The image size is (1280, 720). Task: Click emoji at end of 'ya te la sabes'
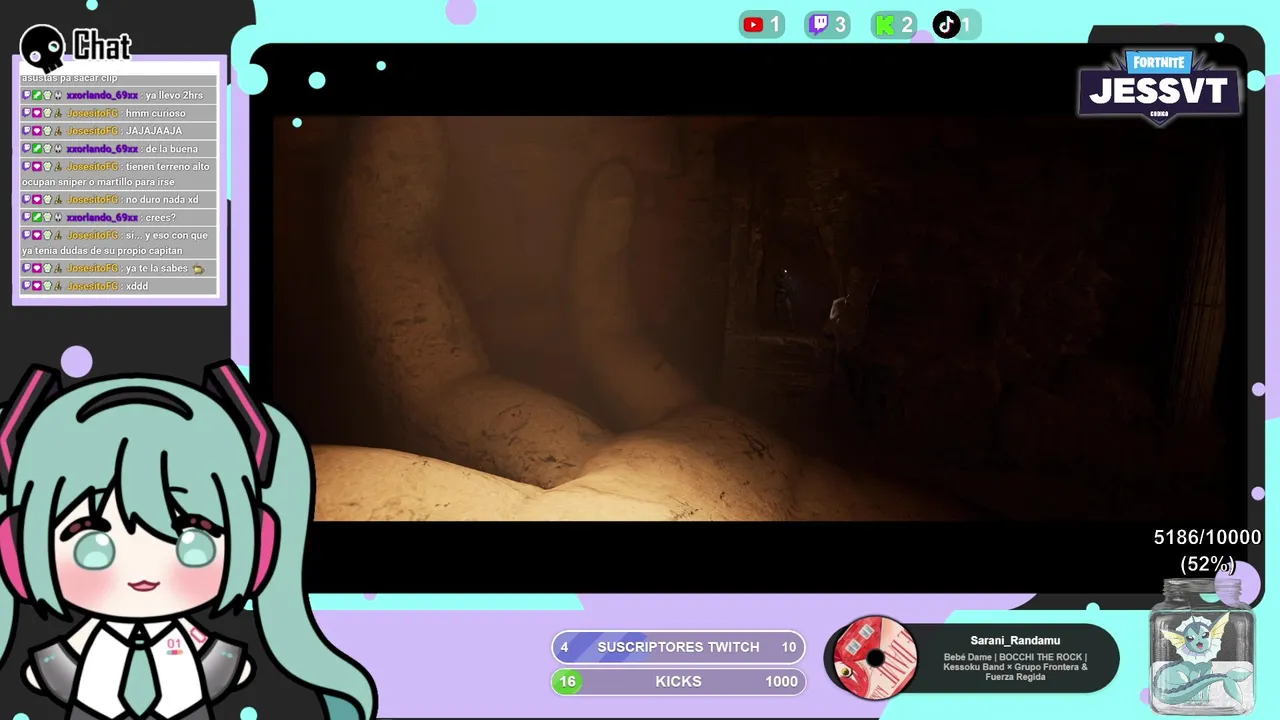[198, 269]
